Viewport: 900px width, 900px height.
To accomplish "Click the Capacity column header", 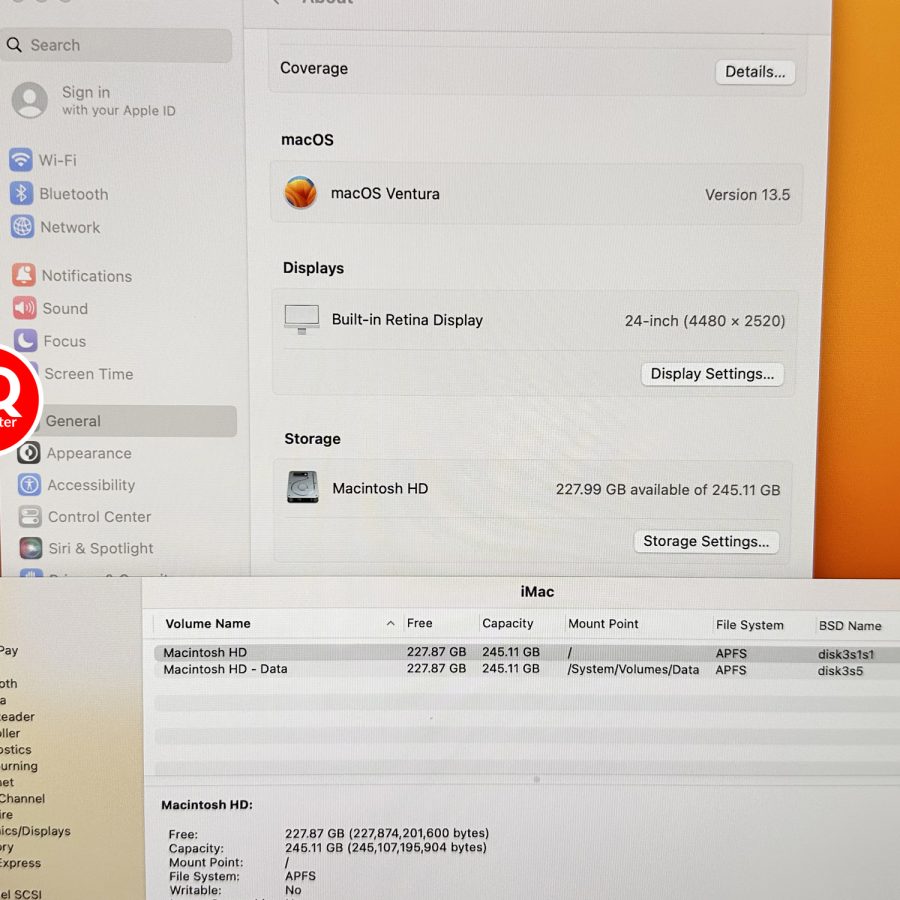I will pyautogui.click(x=507, y=623).
